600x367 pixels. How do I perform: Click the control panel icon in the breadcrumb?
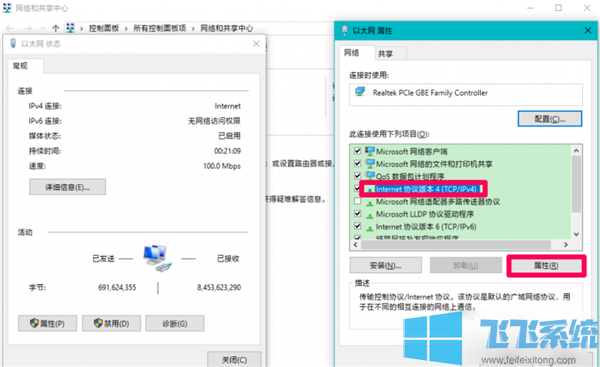(x=70, y=28)
